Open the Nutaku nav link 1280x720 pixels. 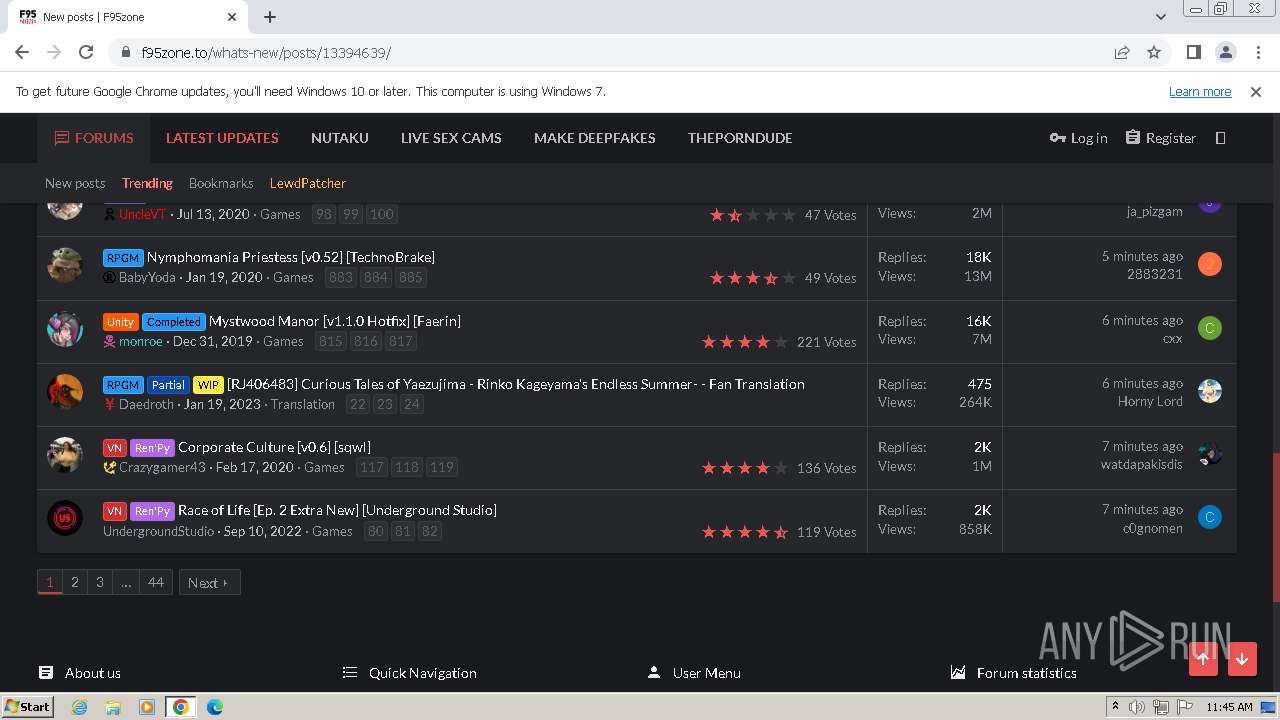(x=340, y=138)
